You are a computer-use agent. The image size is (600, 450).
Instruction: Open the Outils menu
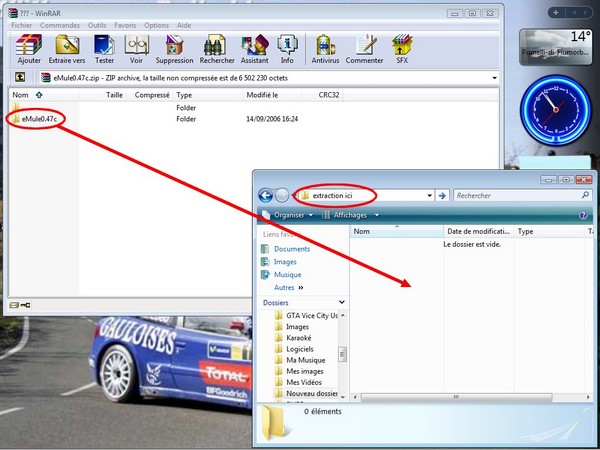[97, 25]
